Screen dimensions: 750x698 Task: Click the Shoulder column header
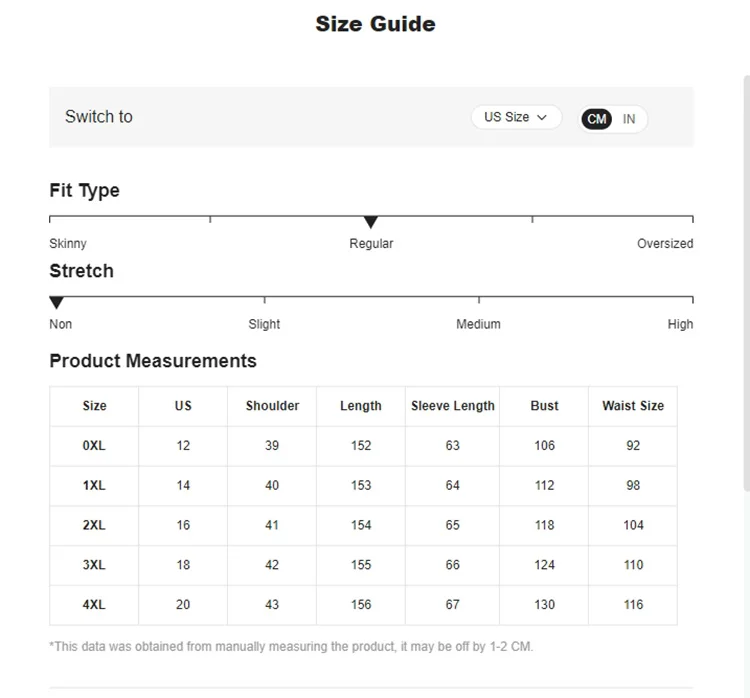[x=272, y=406]
